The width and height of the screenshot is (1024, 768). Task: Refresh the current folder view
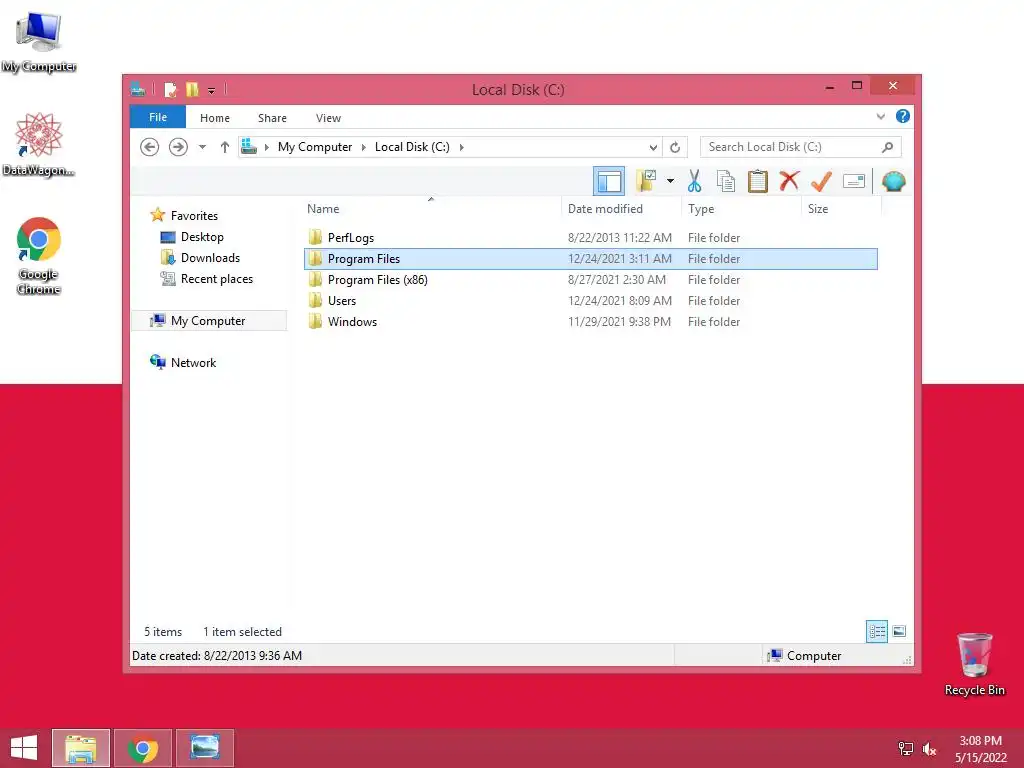(675, 148)
